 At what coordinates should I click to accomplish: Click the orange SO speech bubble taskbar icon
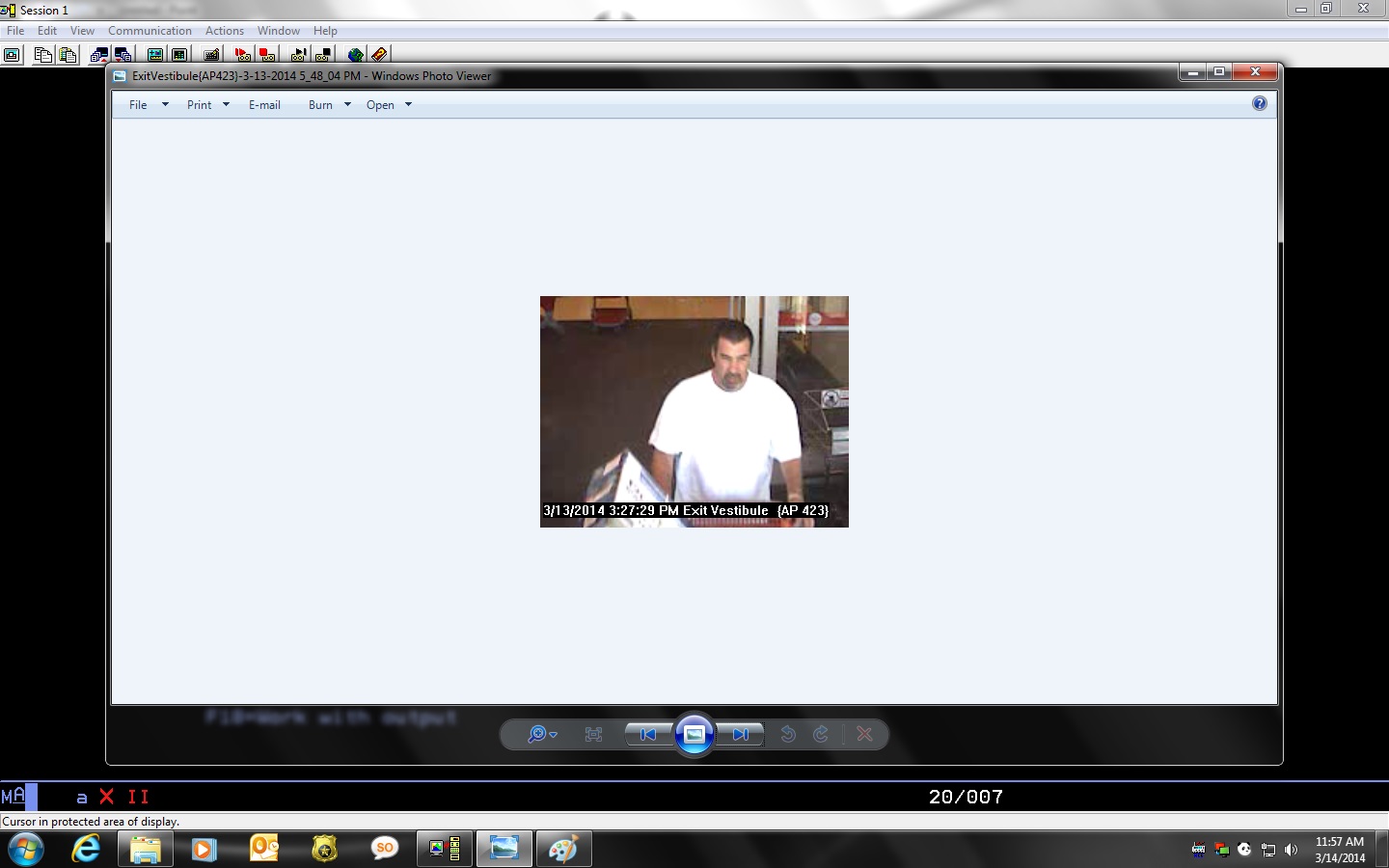(384, 849)
